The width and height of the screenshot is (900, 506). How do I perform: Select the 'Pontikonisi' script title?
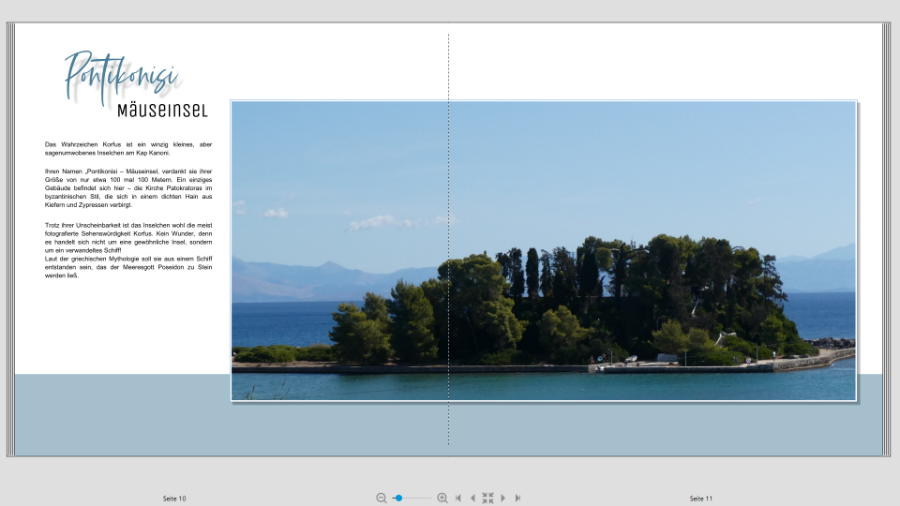click(x=120, y=76)
